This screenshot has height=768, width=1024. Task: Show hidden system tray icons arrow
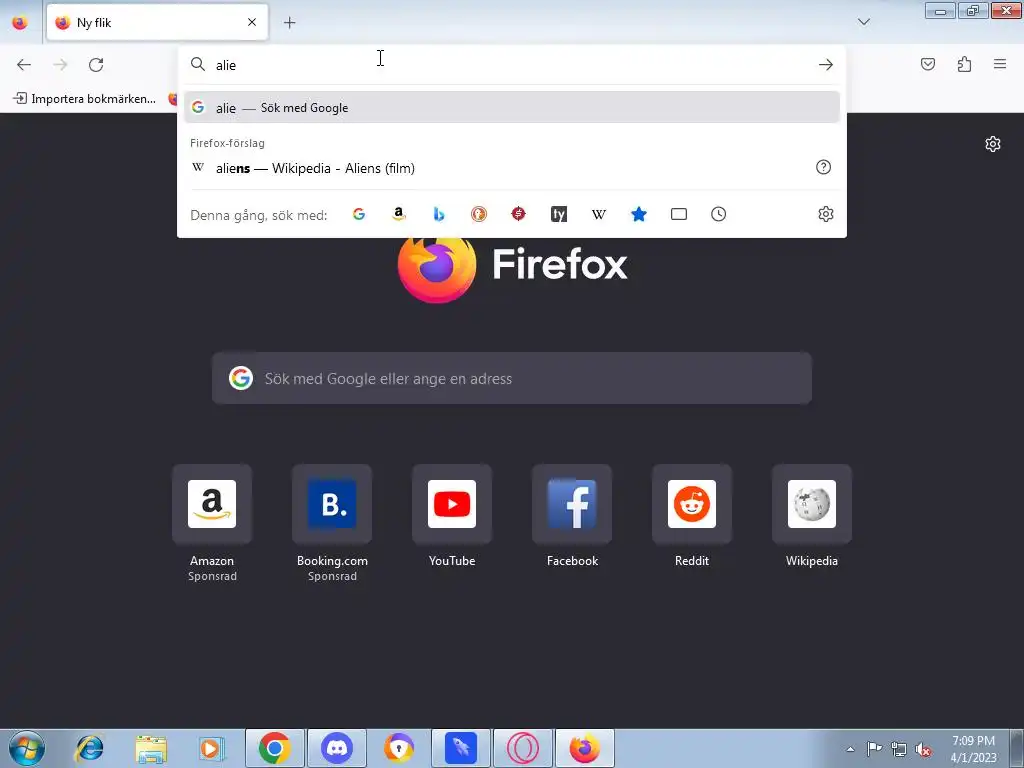coord(850,749)
